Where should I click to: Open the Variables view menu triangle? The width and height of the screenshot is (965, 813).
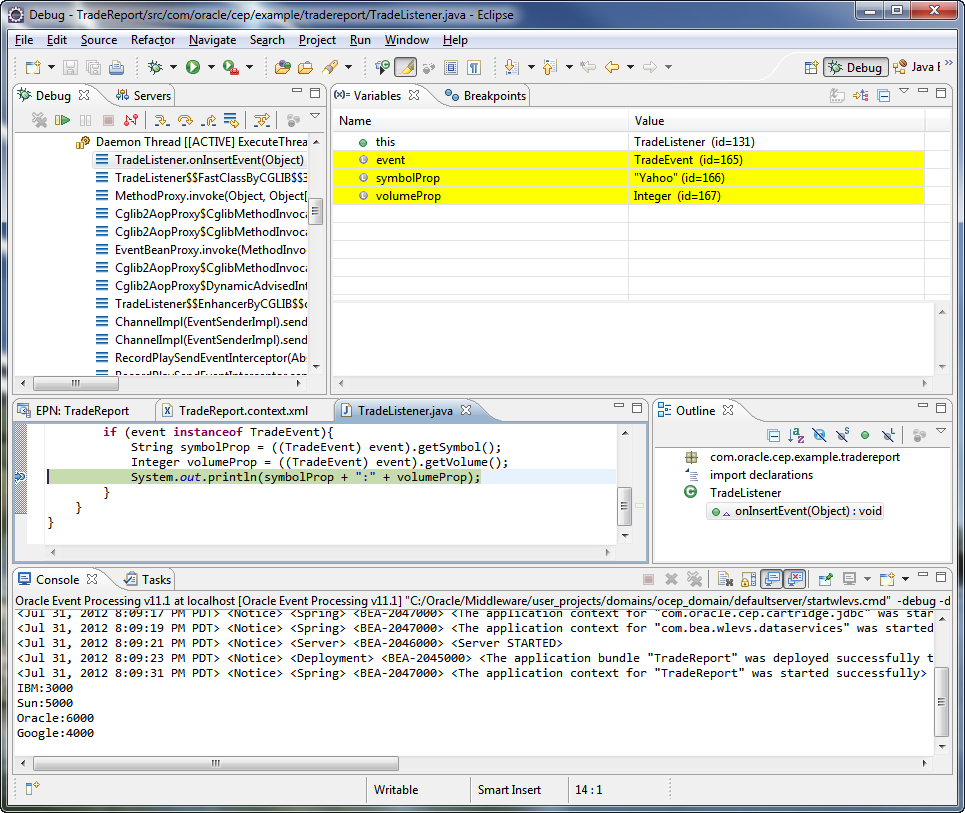point(903,91)
